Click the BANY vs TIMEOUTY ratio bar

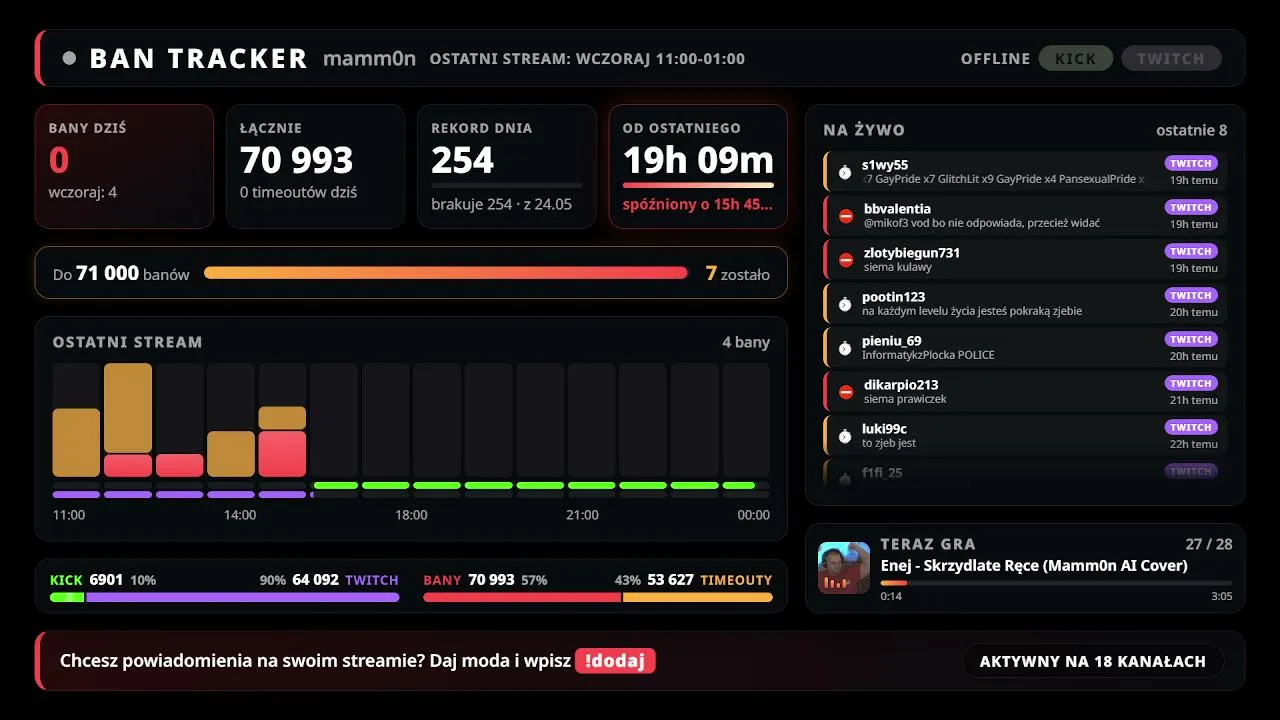[598, 597]
